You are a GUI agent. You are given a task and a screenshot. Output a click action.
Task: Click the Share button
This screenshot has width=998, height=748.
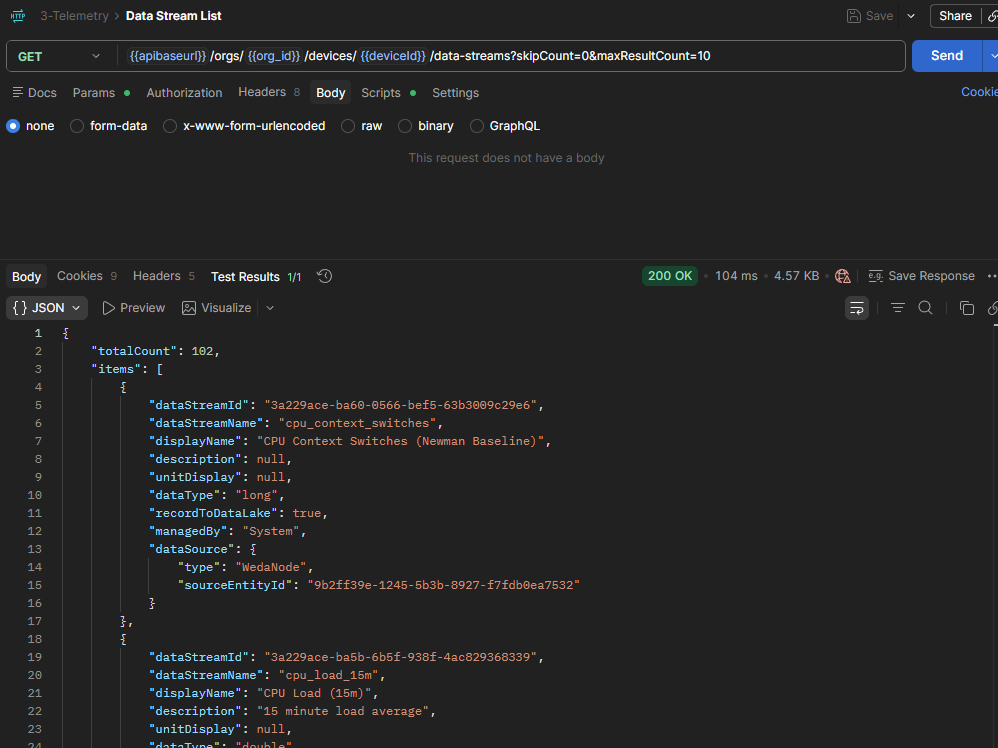(955, 16)
